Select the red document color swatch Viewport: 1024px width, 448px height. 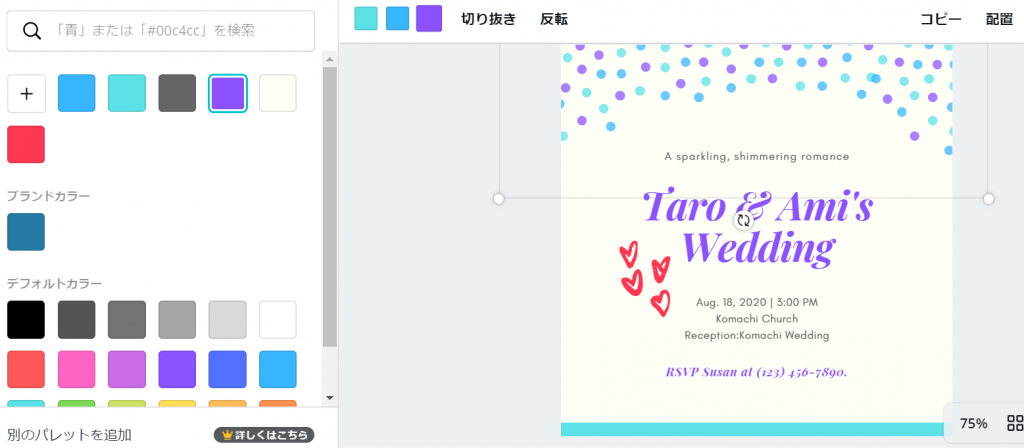[26, 144]
